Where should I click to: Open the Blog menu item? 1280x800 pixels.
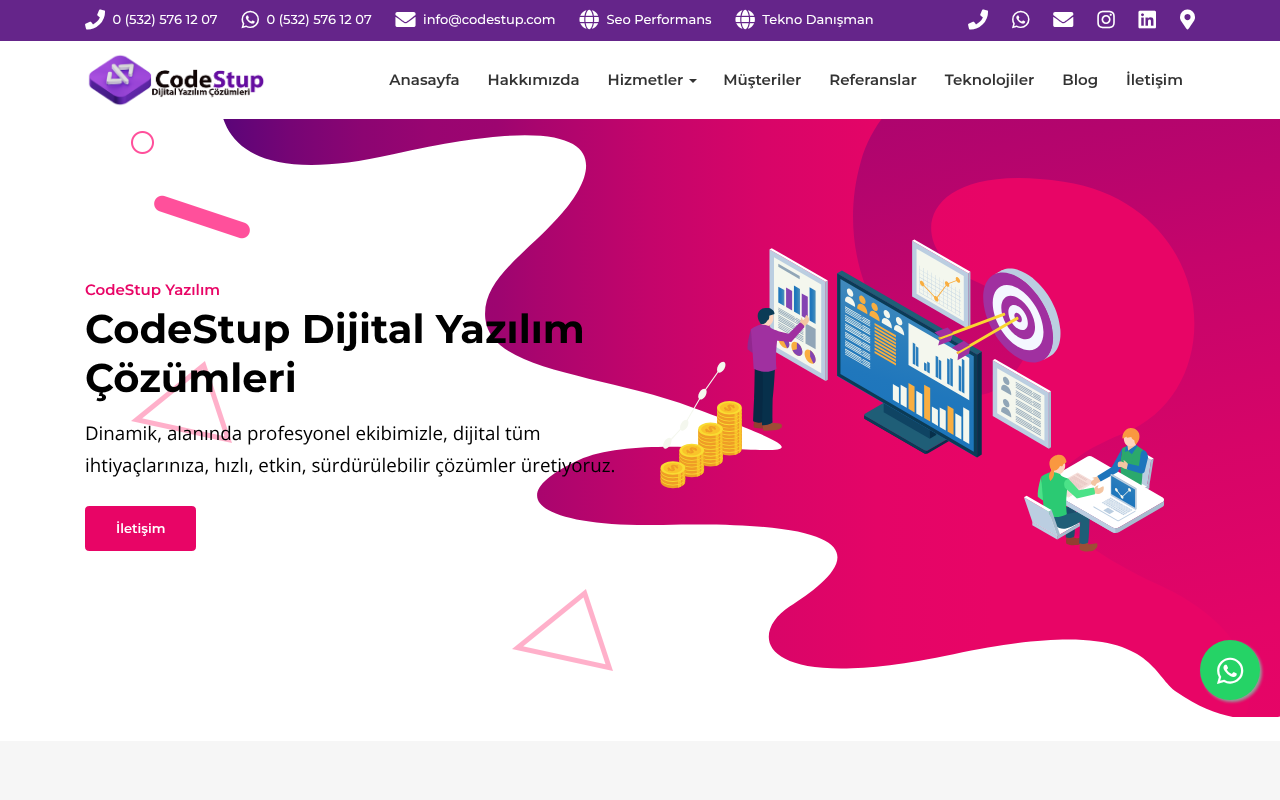(x=1080, y=80)
